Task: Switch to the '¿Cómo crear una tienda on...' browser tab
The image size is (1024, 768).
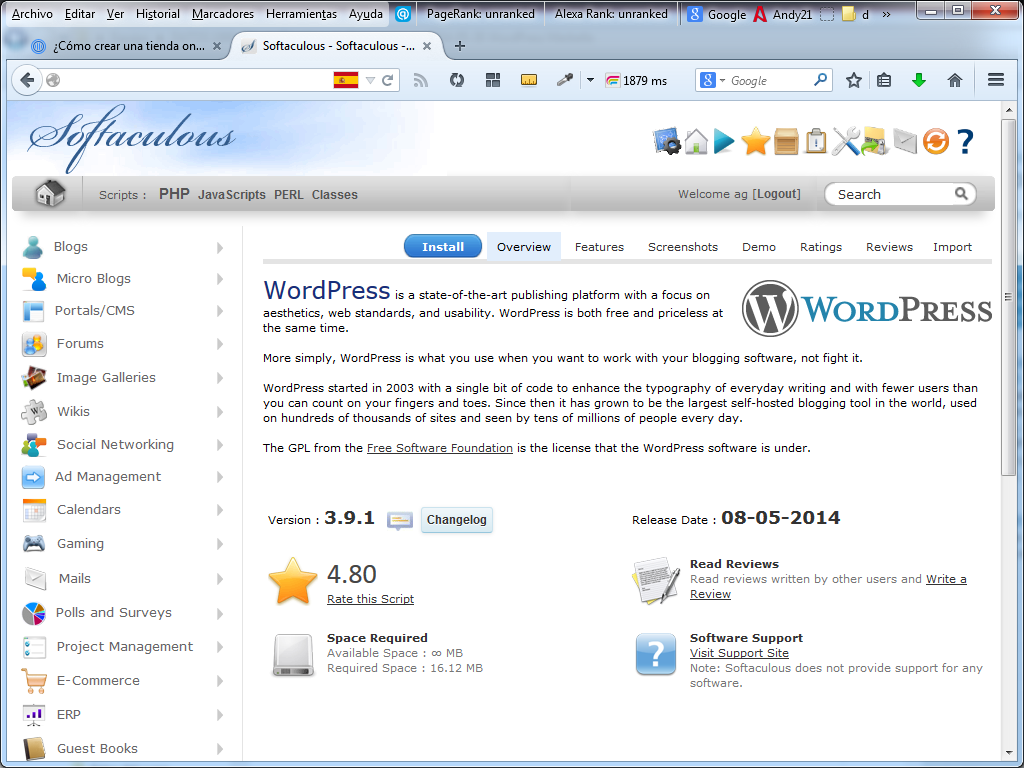Action: click(127, 46)
